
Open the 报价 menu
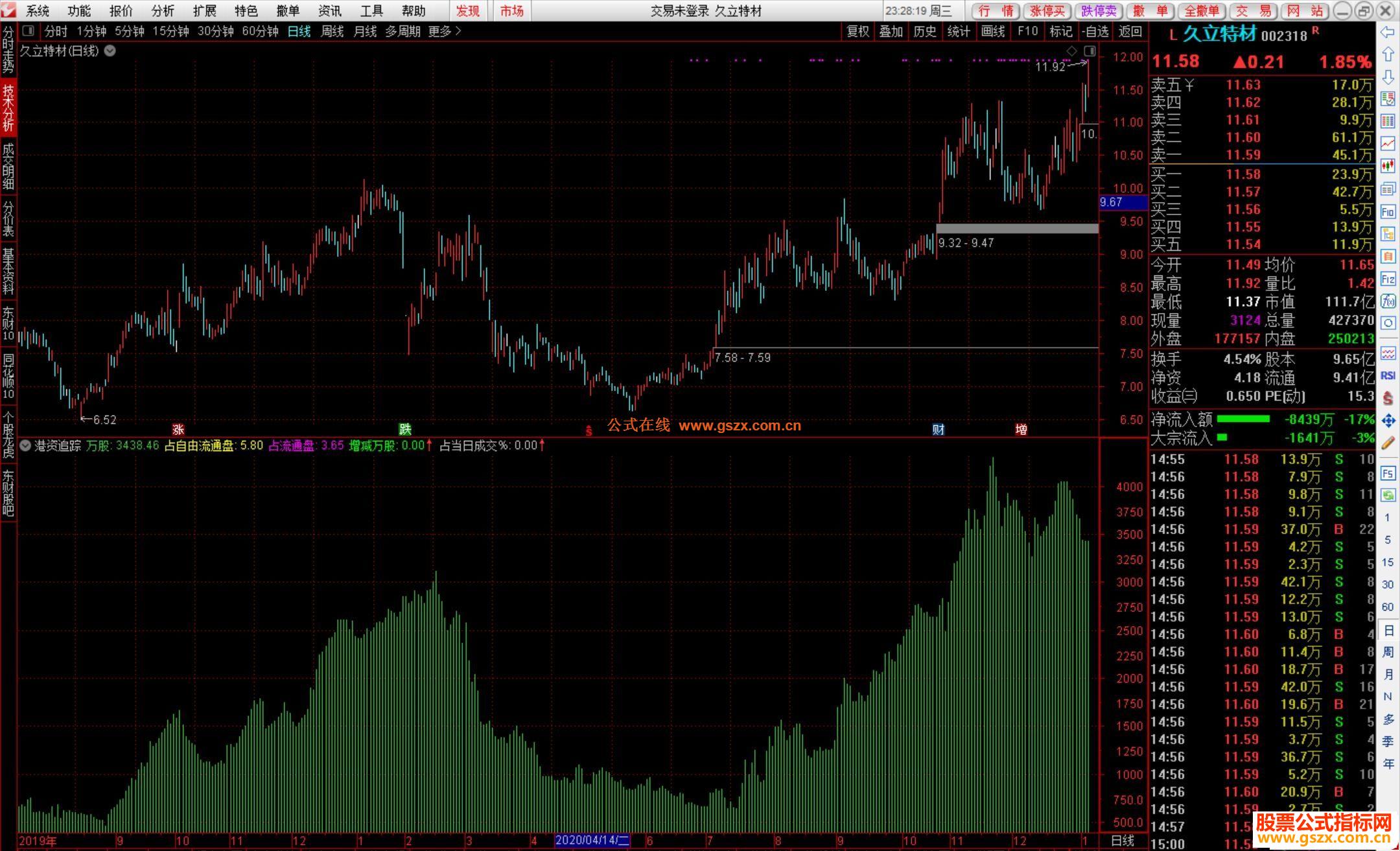point(121,11)
